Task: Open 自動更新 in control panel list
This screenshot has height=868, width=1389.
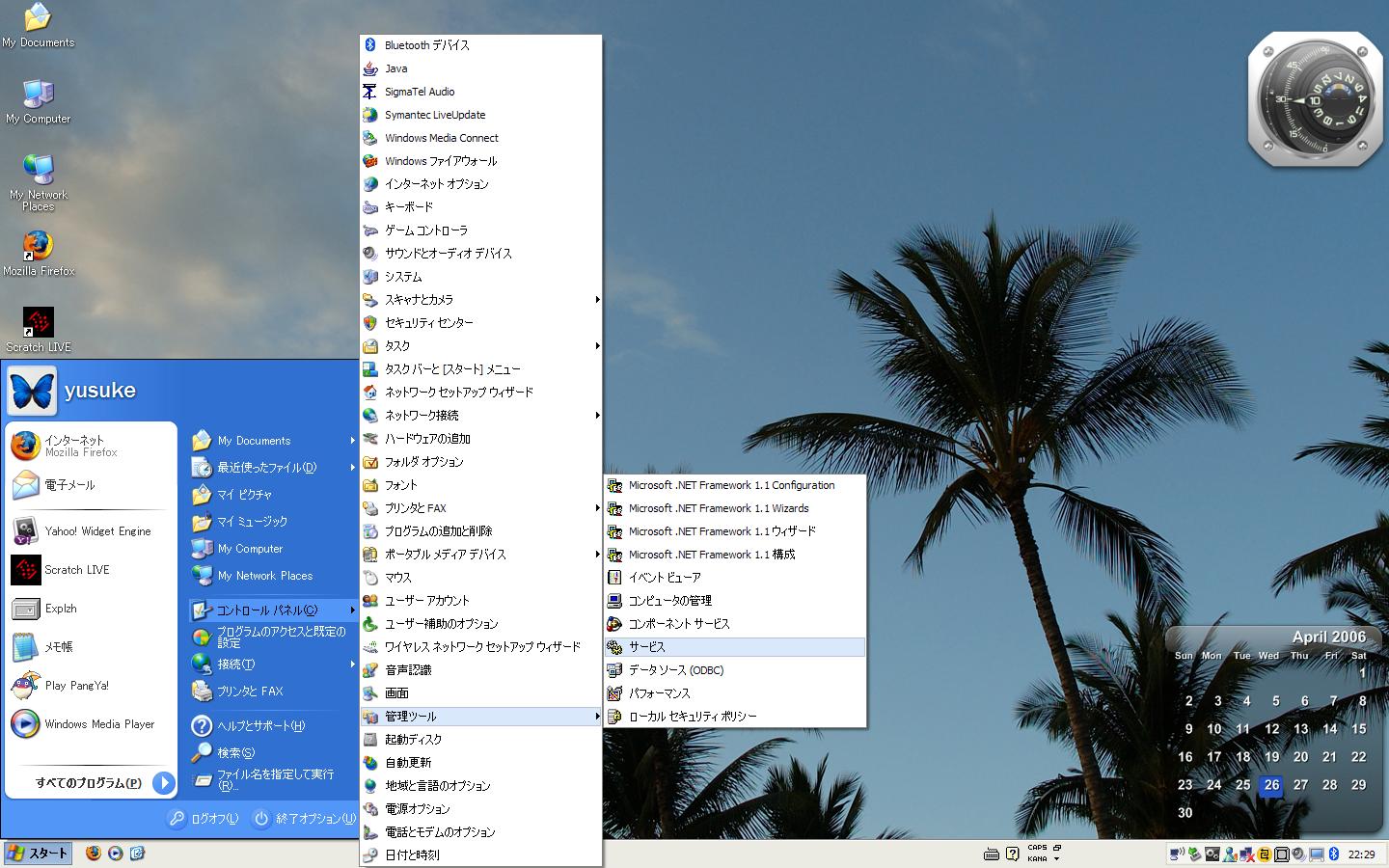Action: (481, 763)
